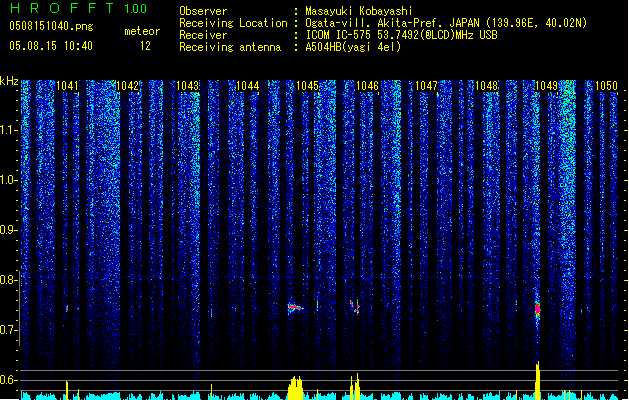Click the Receiving Location value line
The height and width of the screenshot is (400, 629).
446,23
